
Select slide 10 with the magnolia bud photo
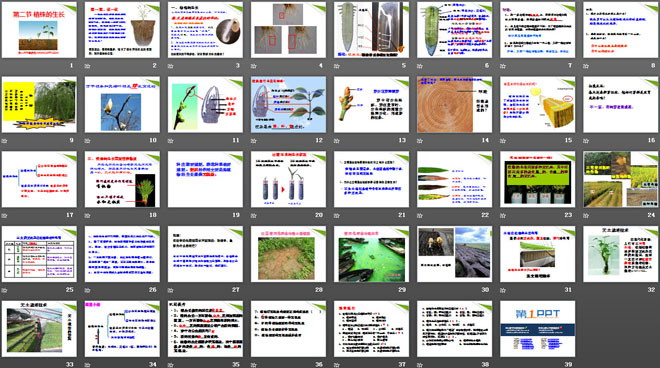122,104
